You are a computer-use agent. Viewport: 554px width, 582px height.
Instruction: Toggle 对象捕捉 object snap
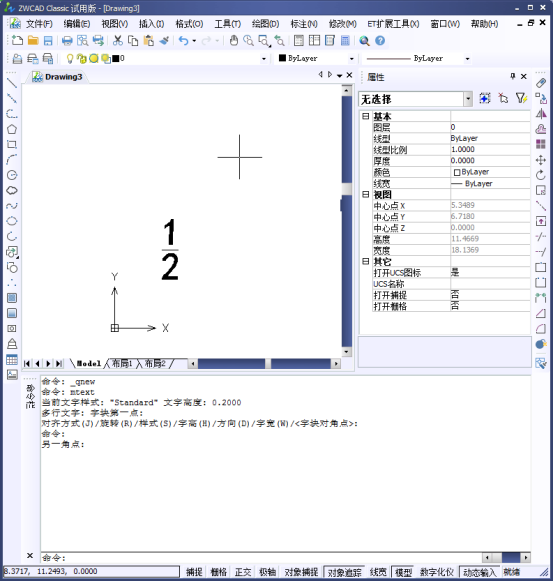click(301, 572)
